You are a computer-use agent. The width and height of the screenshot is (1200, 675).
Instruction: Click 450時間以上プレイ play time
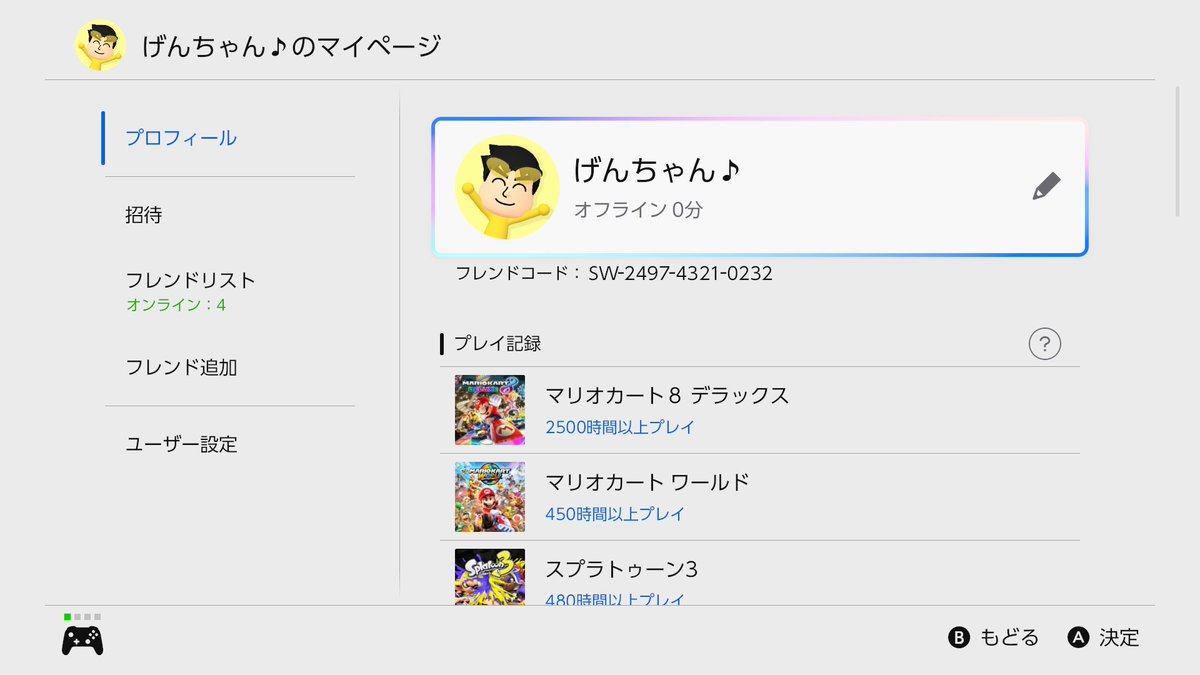pyautogui.click(x=615, y=514)
